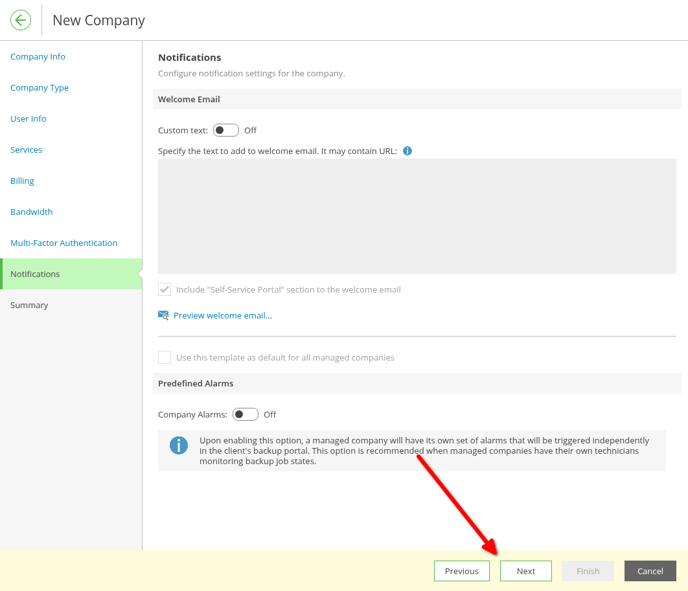The width and height of the screenshot is (688, 591).
Task: Click the welcome email custom text area
Action: [x=417, y=216]
